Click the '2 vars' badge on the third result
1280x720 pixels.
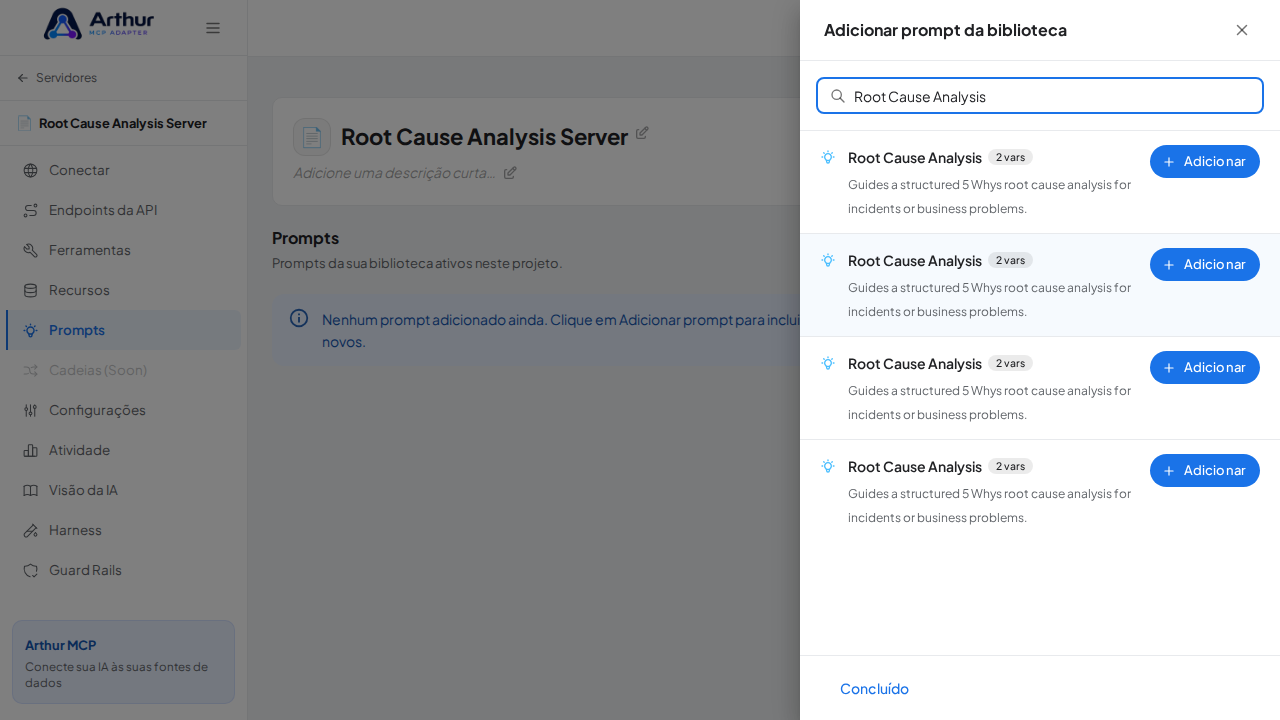pos(1010,363)
